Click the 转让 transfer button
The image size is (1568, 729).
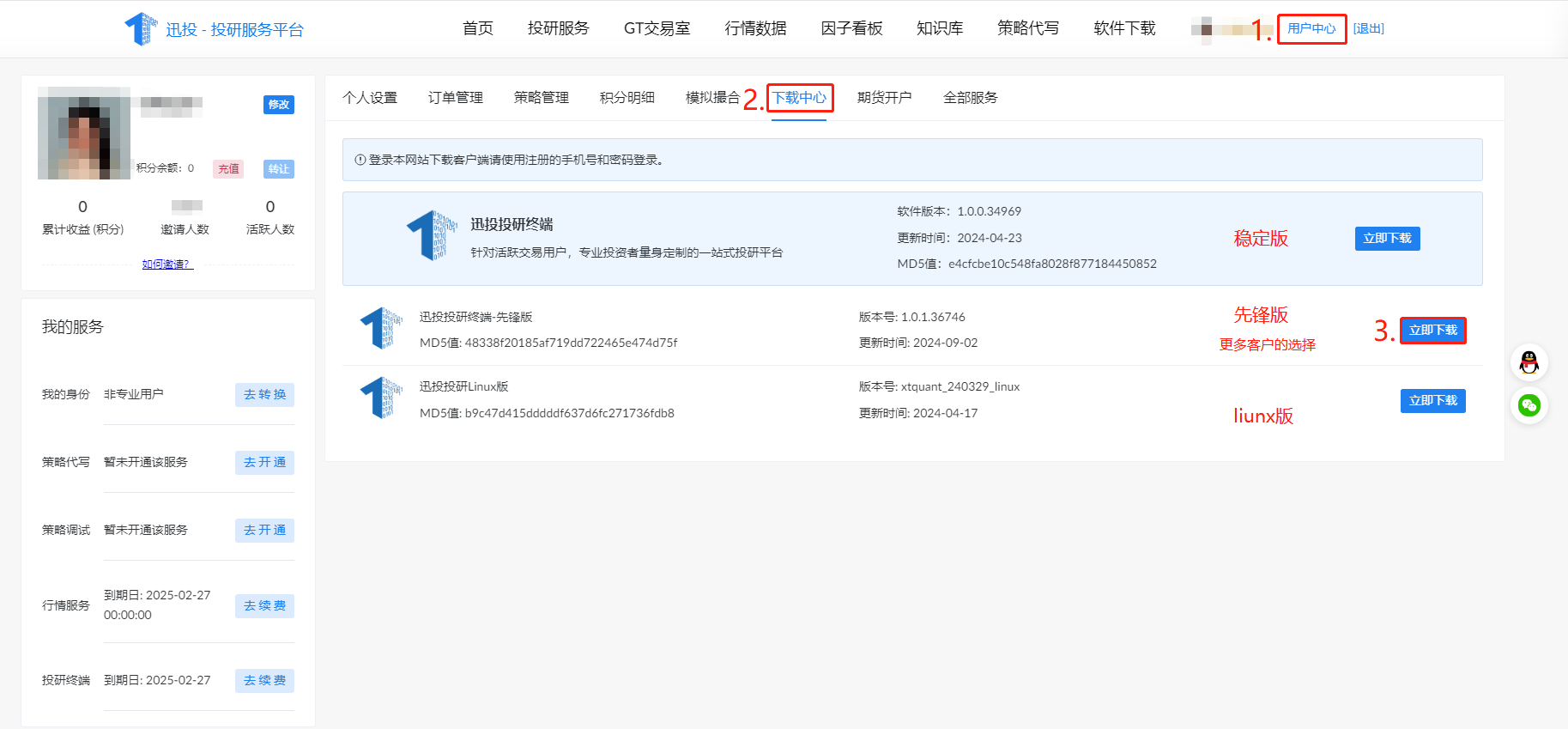279,169
